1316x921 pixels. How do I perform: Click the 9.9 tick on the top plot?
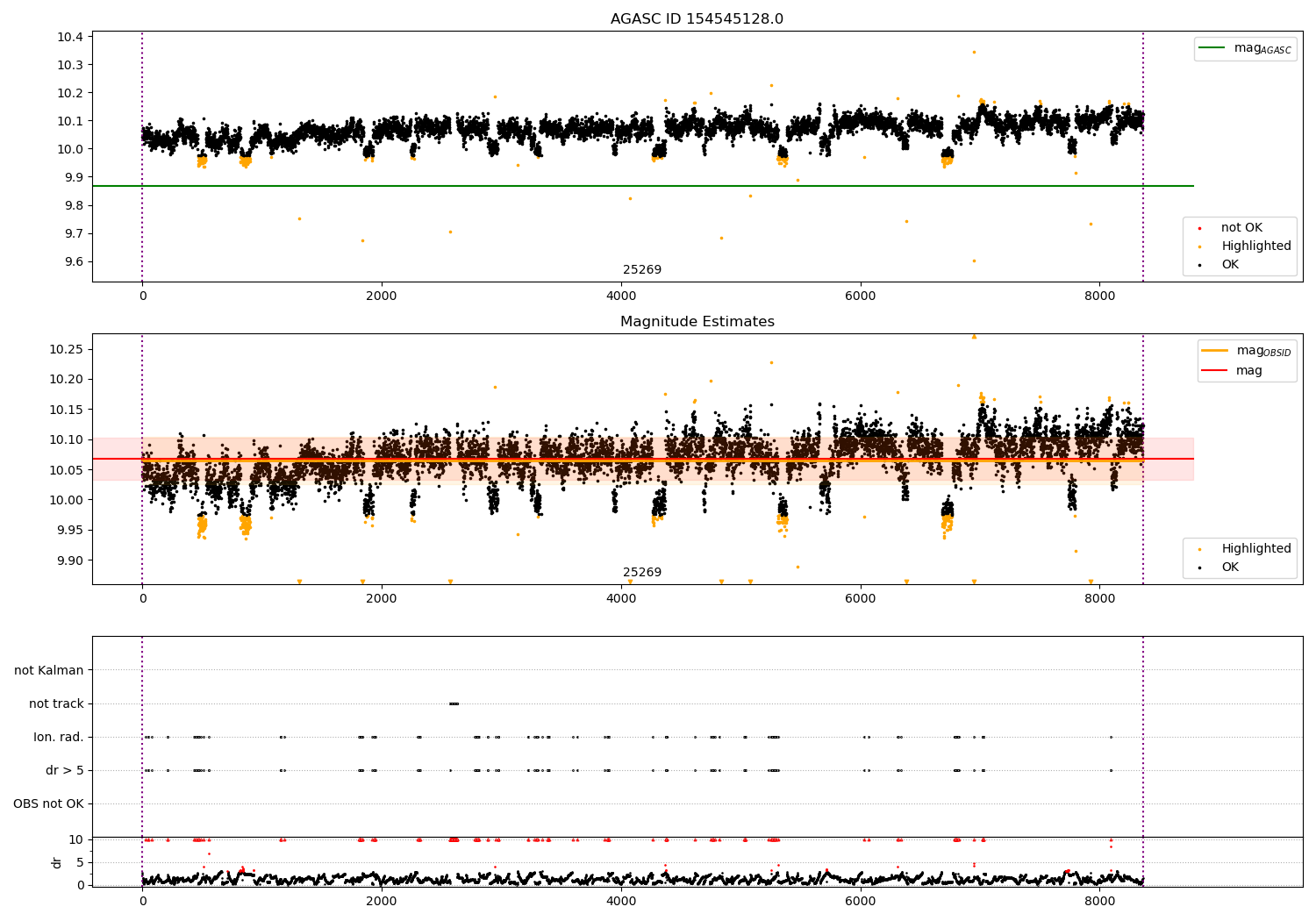(74, 177)
